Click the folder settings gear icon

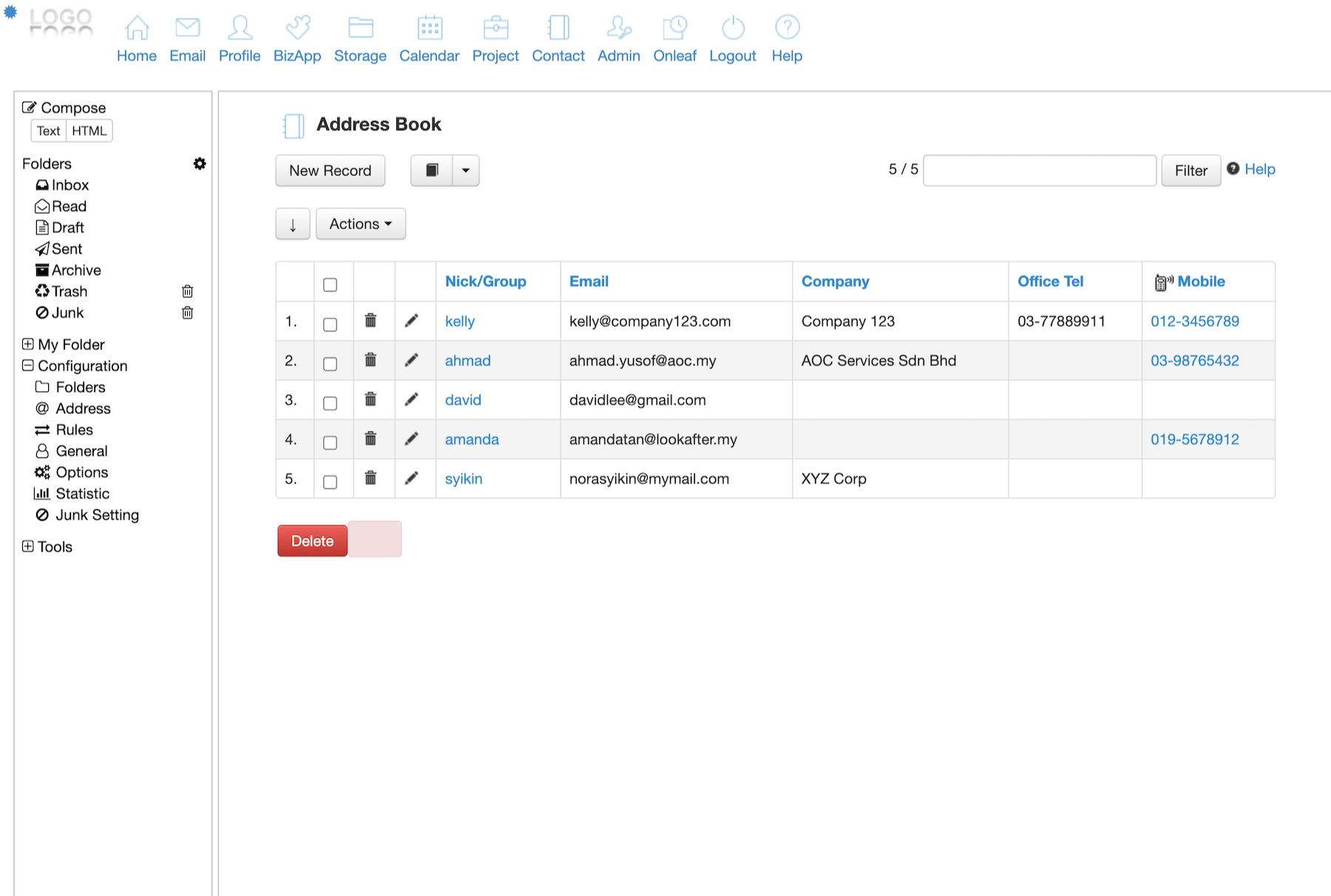pos(200,163)
